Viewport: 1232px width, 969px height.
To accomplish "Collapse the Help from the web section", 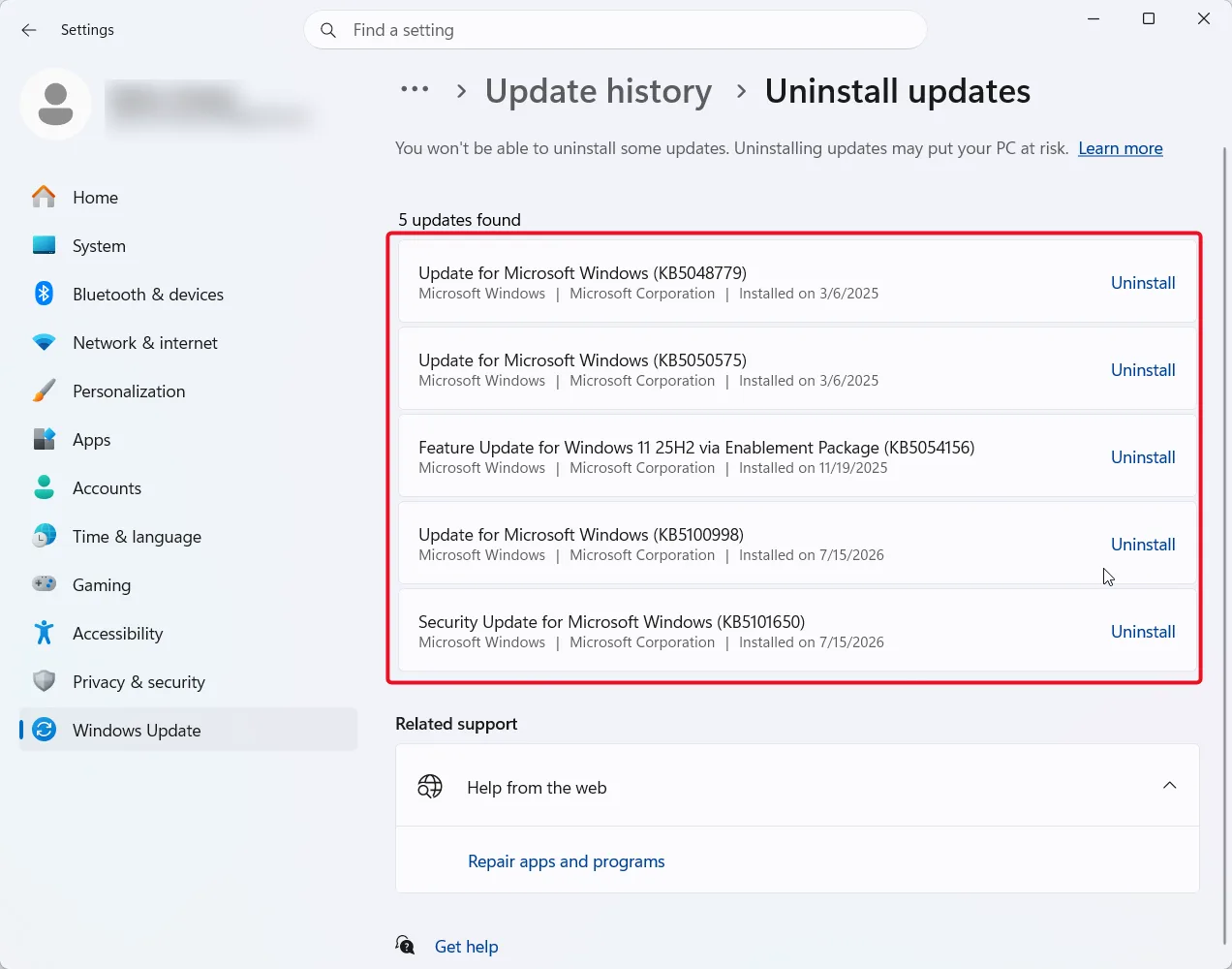I will tap(1169, 785).
